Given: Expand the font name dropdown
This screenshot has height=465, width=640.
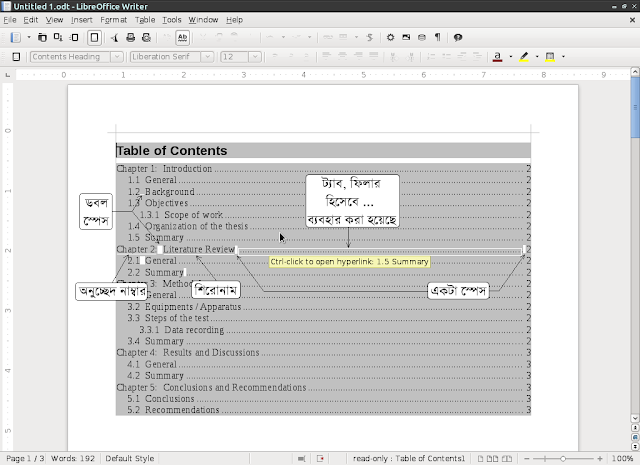Looking at the screenshot, I should click(x=207, y=57).
